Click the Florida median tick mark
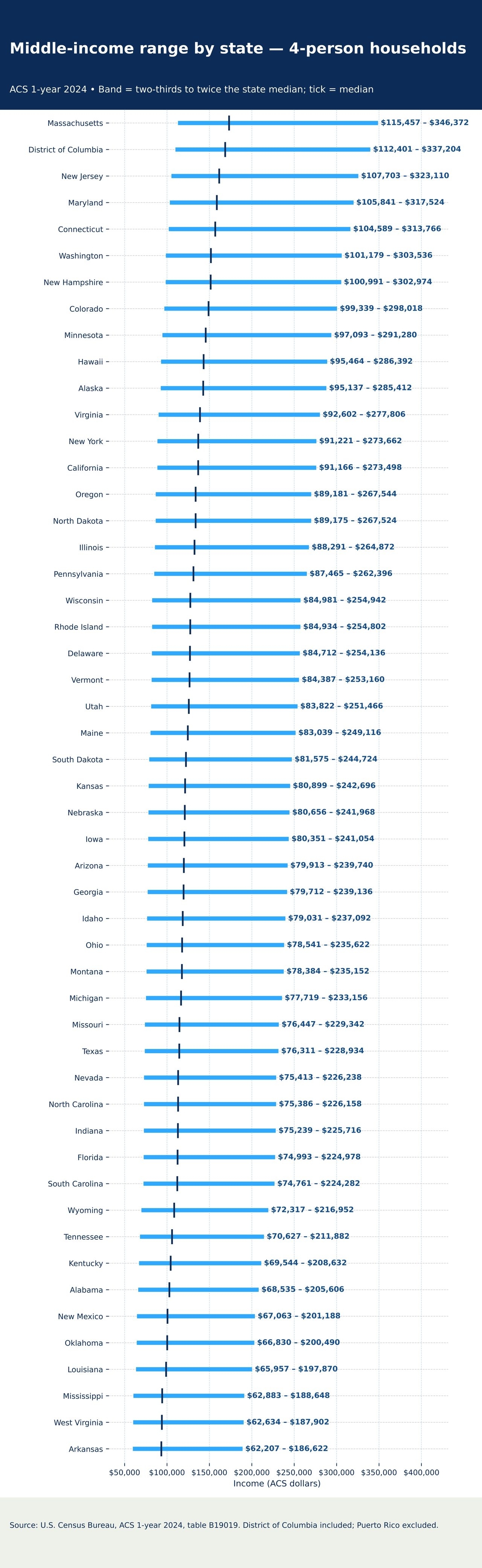482x1568 pixels. (177, 1157)
